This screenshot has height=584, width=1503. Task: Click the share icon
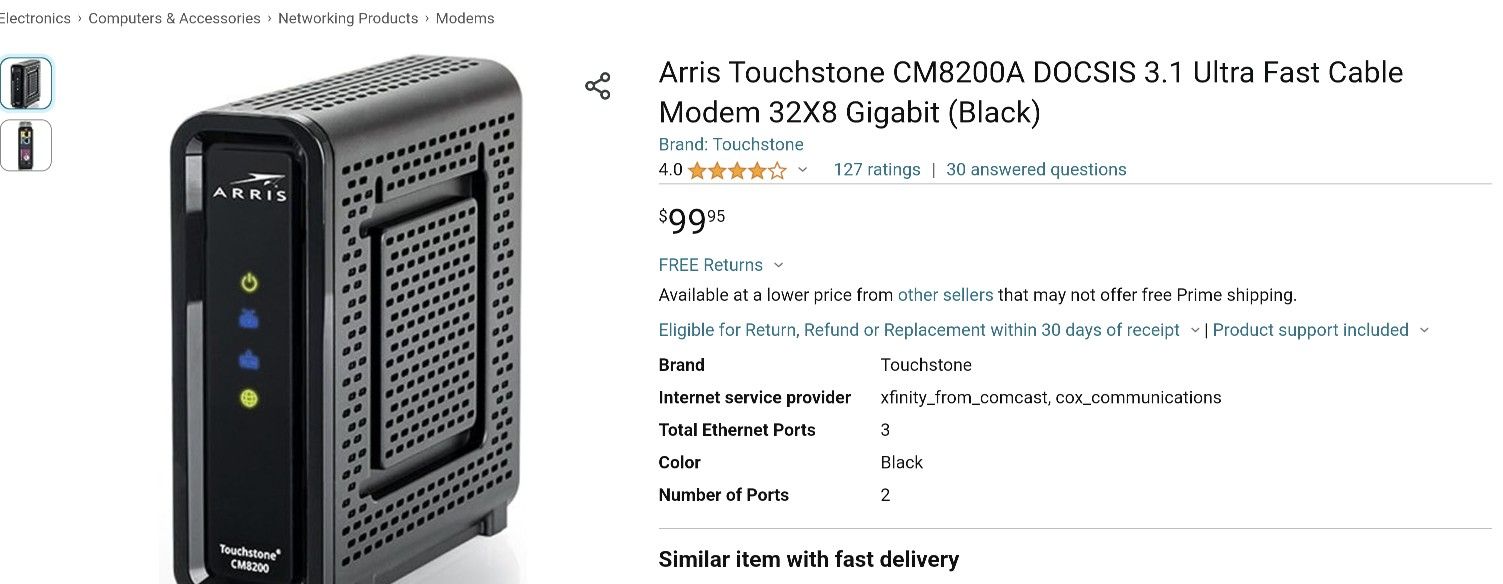(598, 87)
